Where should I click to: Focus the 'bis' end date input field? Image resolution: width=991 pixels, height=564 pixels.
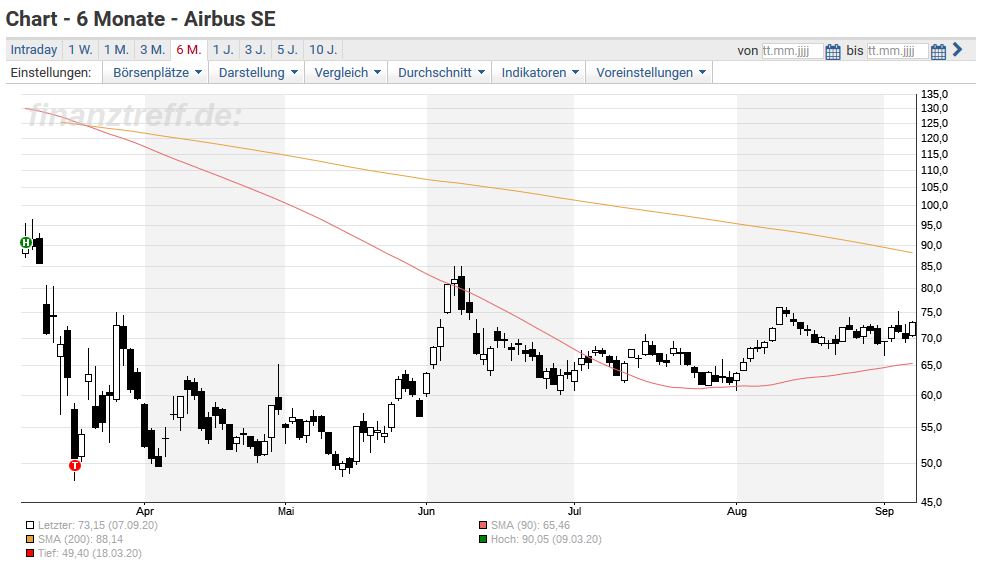click(898, 51)
